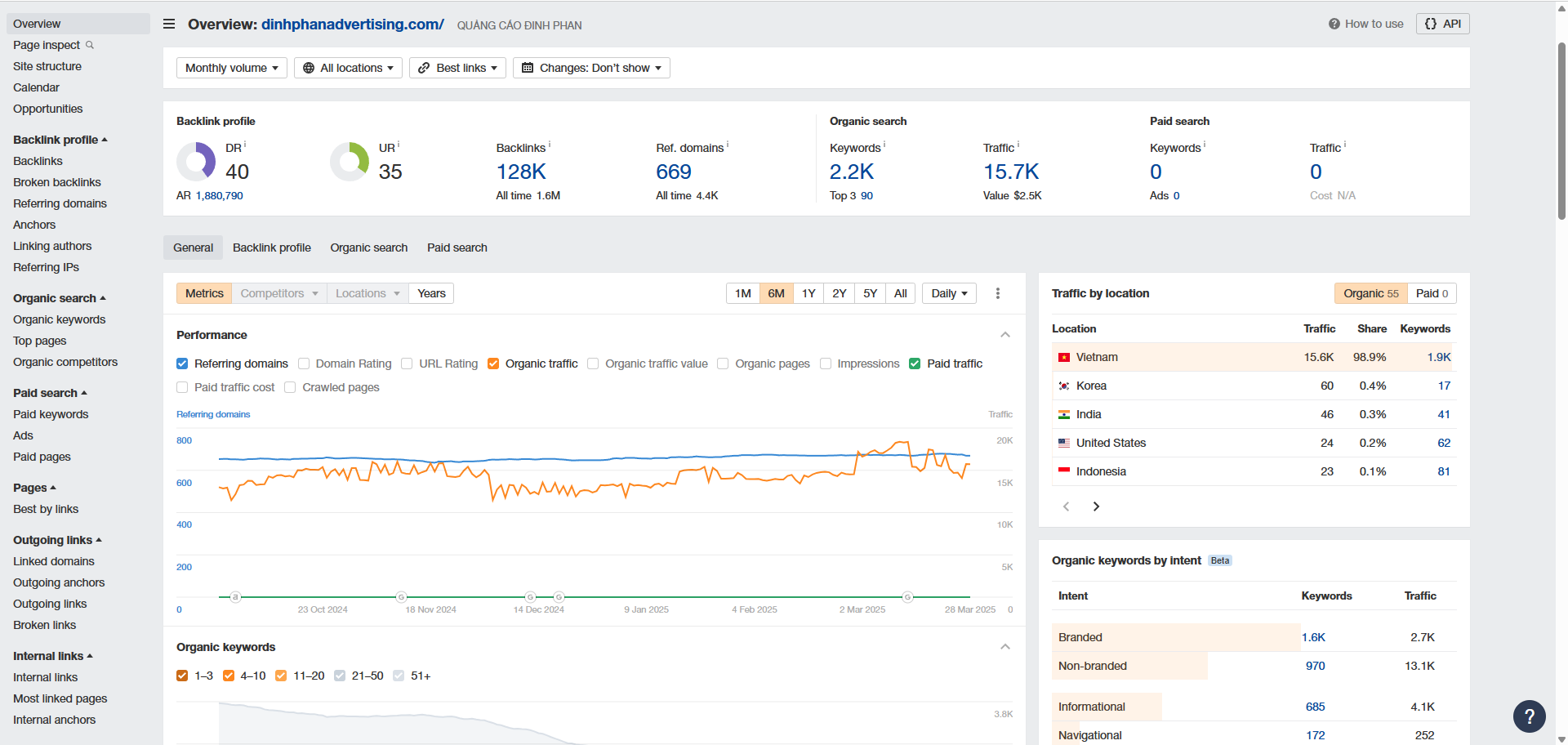The image size is (1568, 745).
Task: Click the 1.6K Branded keywords link
Action: point(1313,637)
